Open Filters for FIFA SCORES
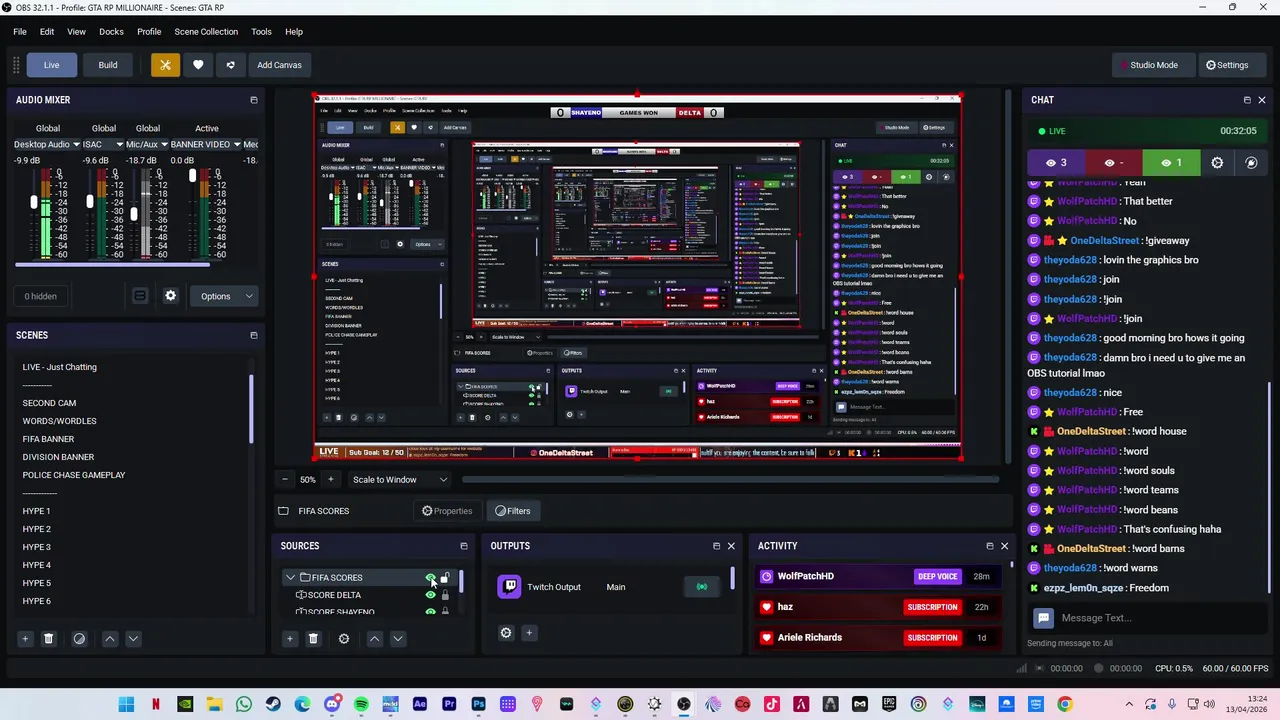Viewport: 1280px width, 720px height. pos(513,511)
